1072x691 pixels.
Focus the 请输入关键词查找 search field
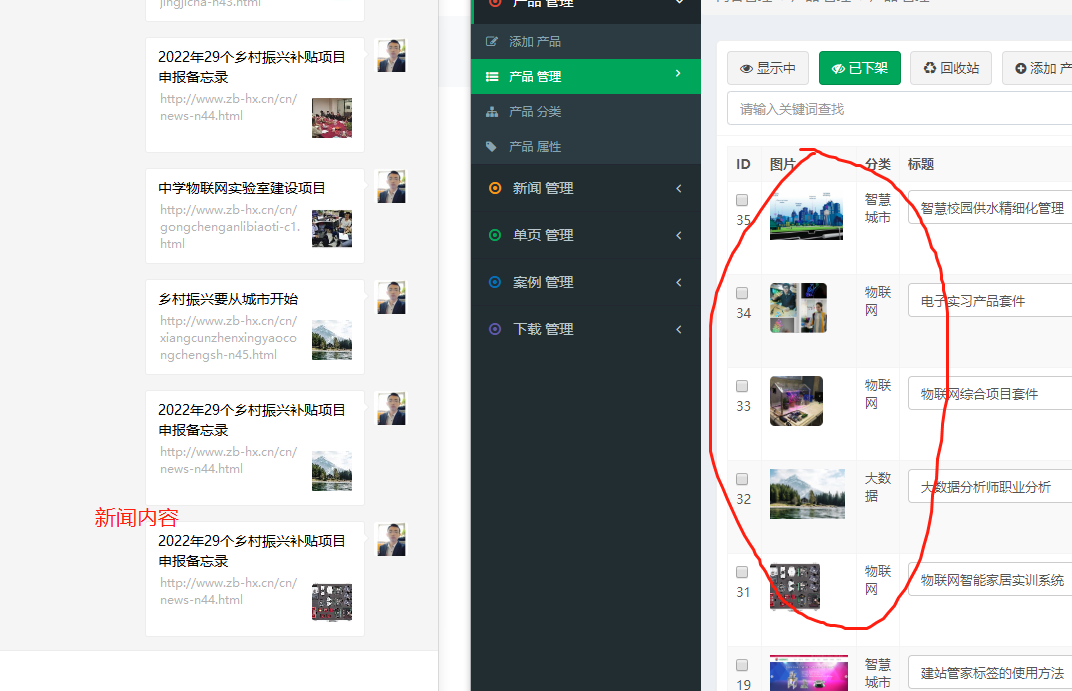(x=900, y=109)
